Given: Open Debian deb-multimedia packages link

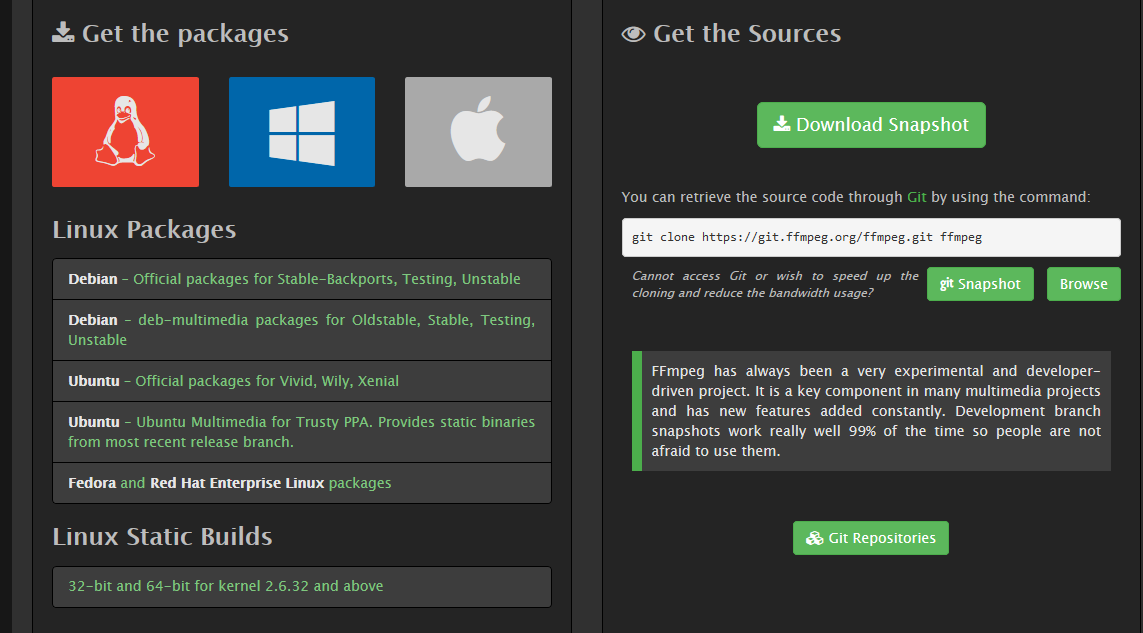Looking at the screenshot, I should point(302,330).
